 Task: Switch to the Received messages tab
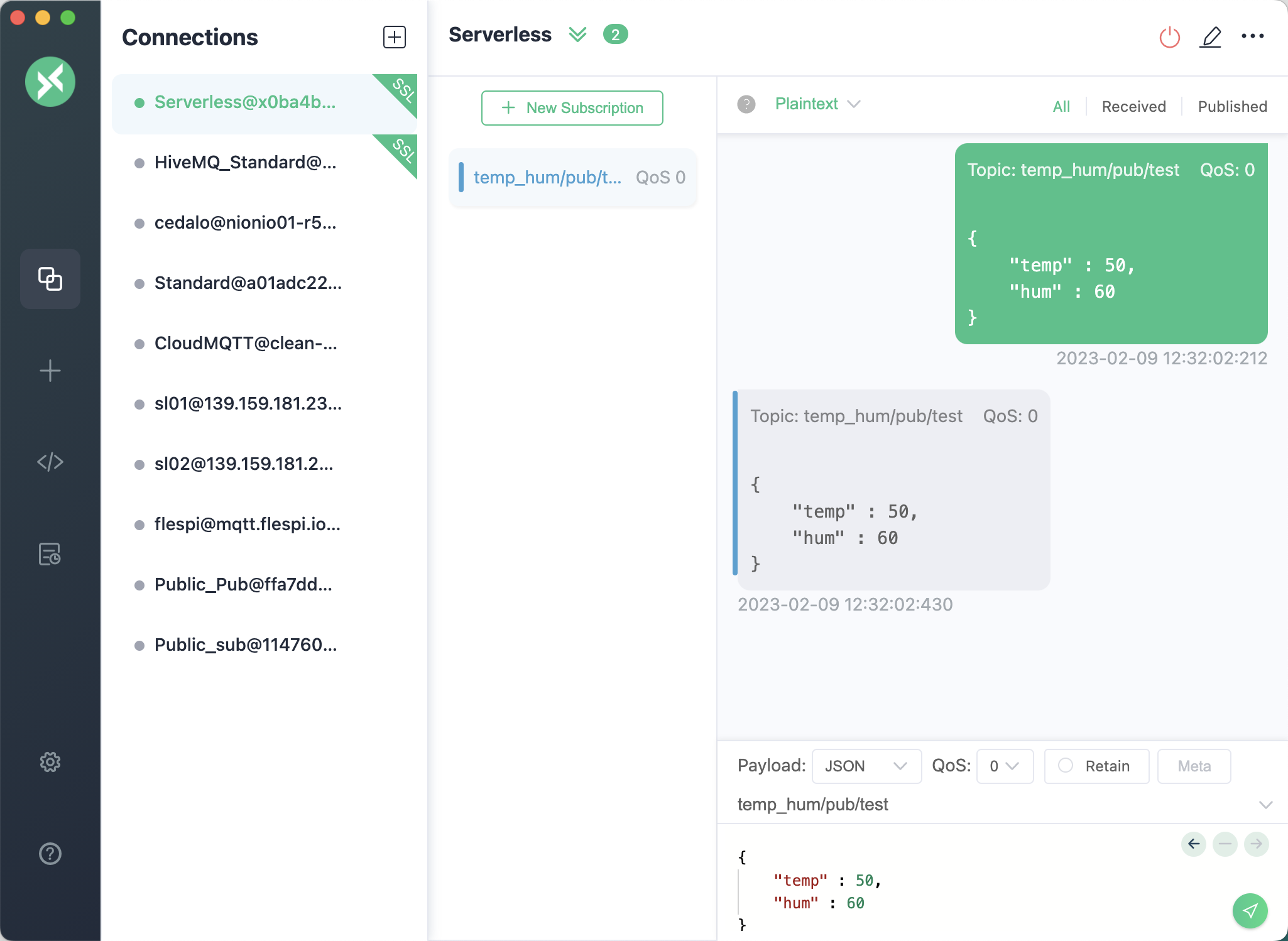coord(1133,107)
